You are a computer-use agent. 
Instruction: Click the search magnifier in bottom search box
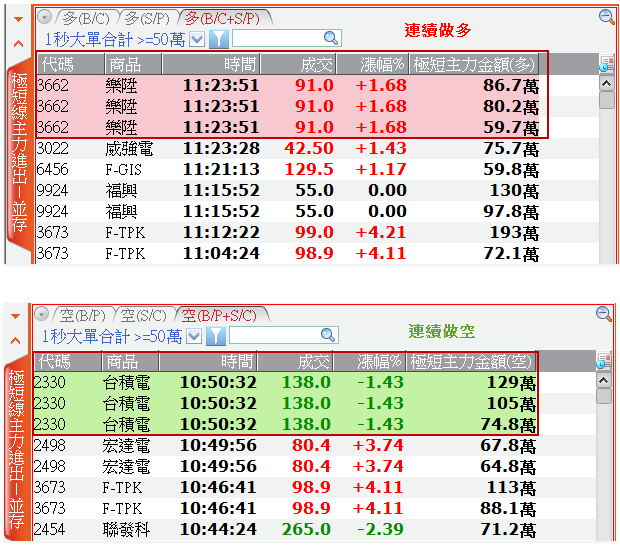point(326,336)
